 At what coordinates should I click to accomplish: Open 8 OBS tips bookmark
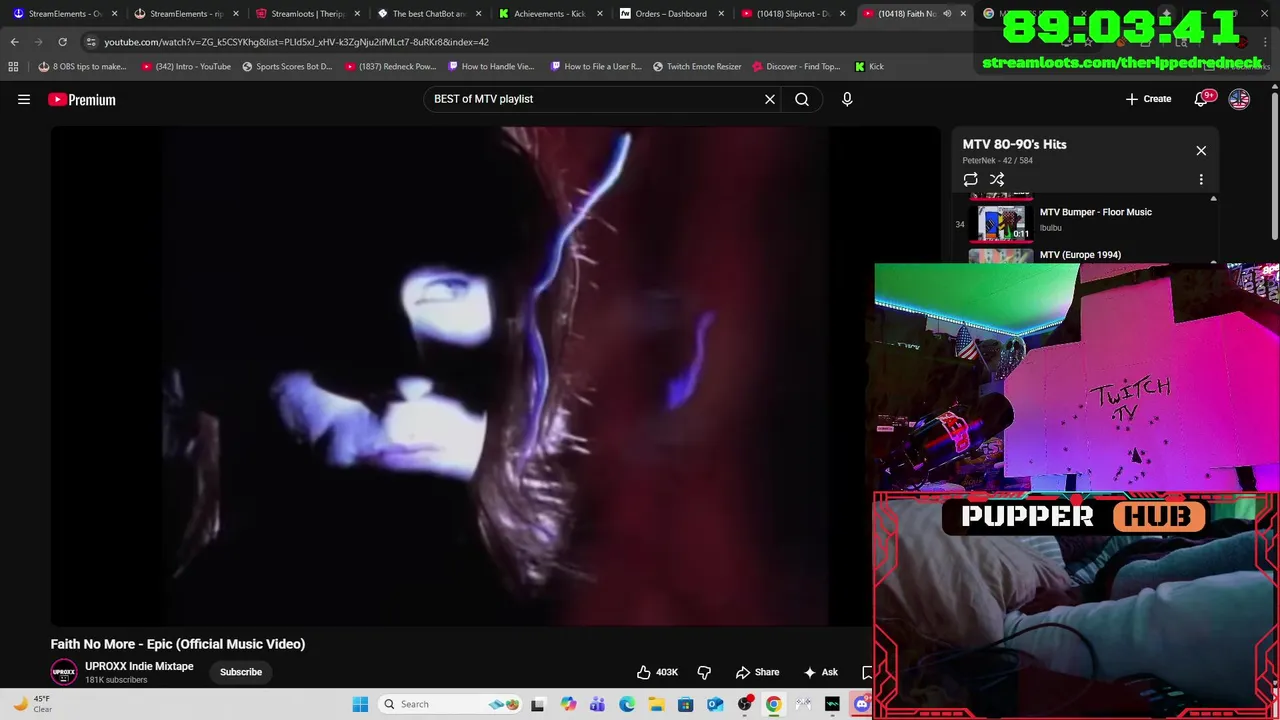tap(82, 67)
